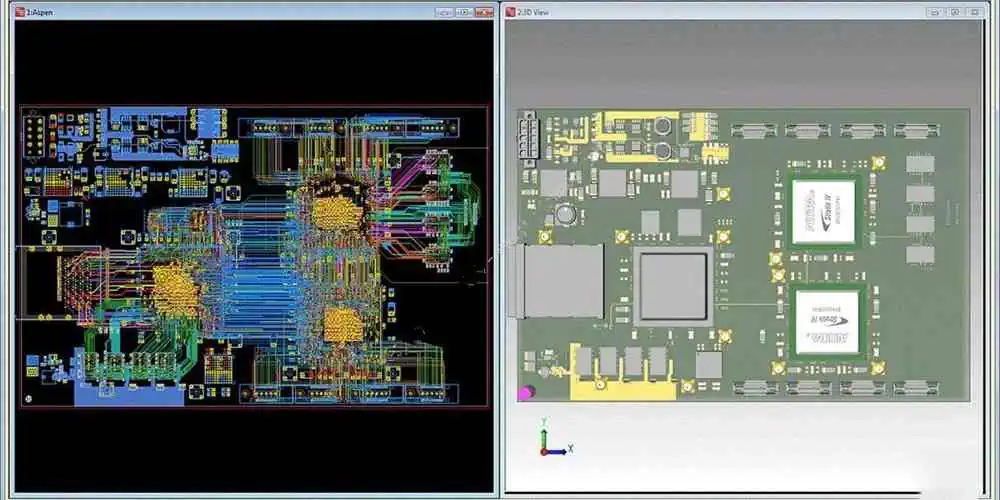1000x500 pixels.
Task: Click the XYZ axis gizmo in 3D View
Action: (x=555, y=437)
